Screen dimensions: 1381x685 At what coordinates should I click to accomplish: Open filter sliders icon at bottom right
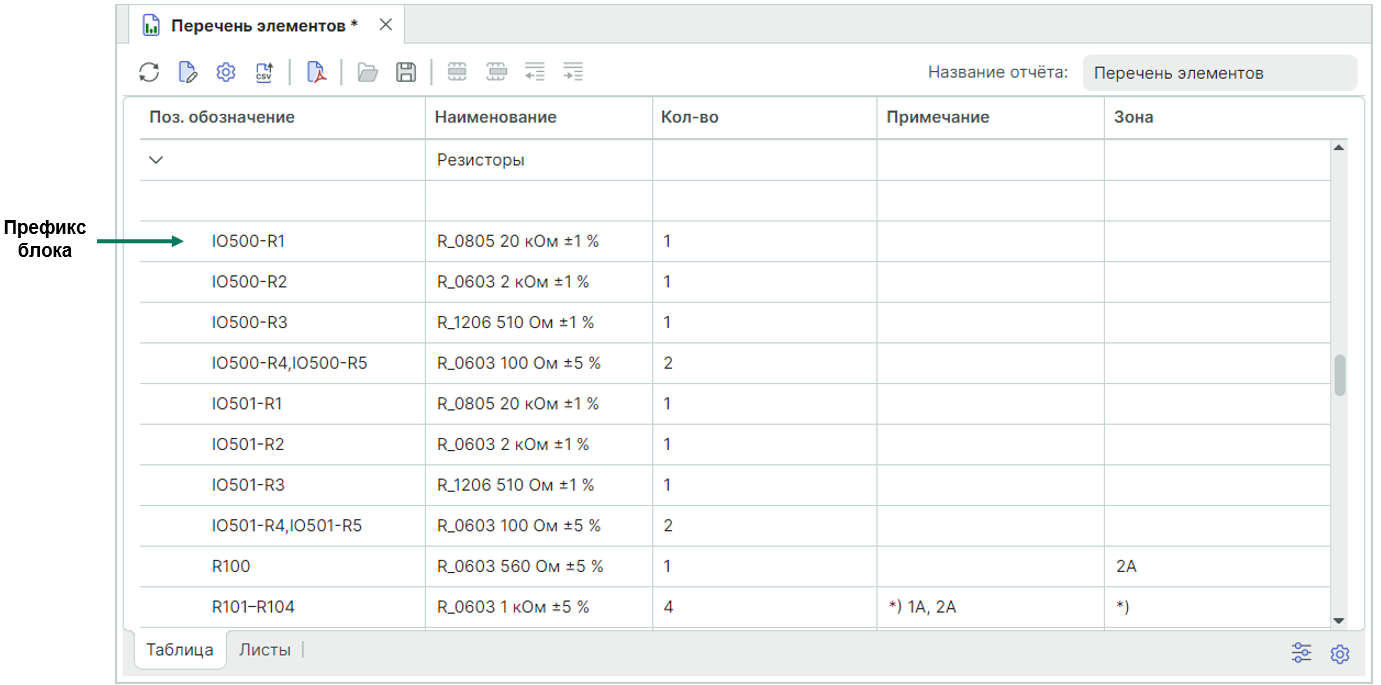click(x=1301, y=653)
